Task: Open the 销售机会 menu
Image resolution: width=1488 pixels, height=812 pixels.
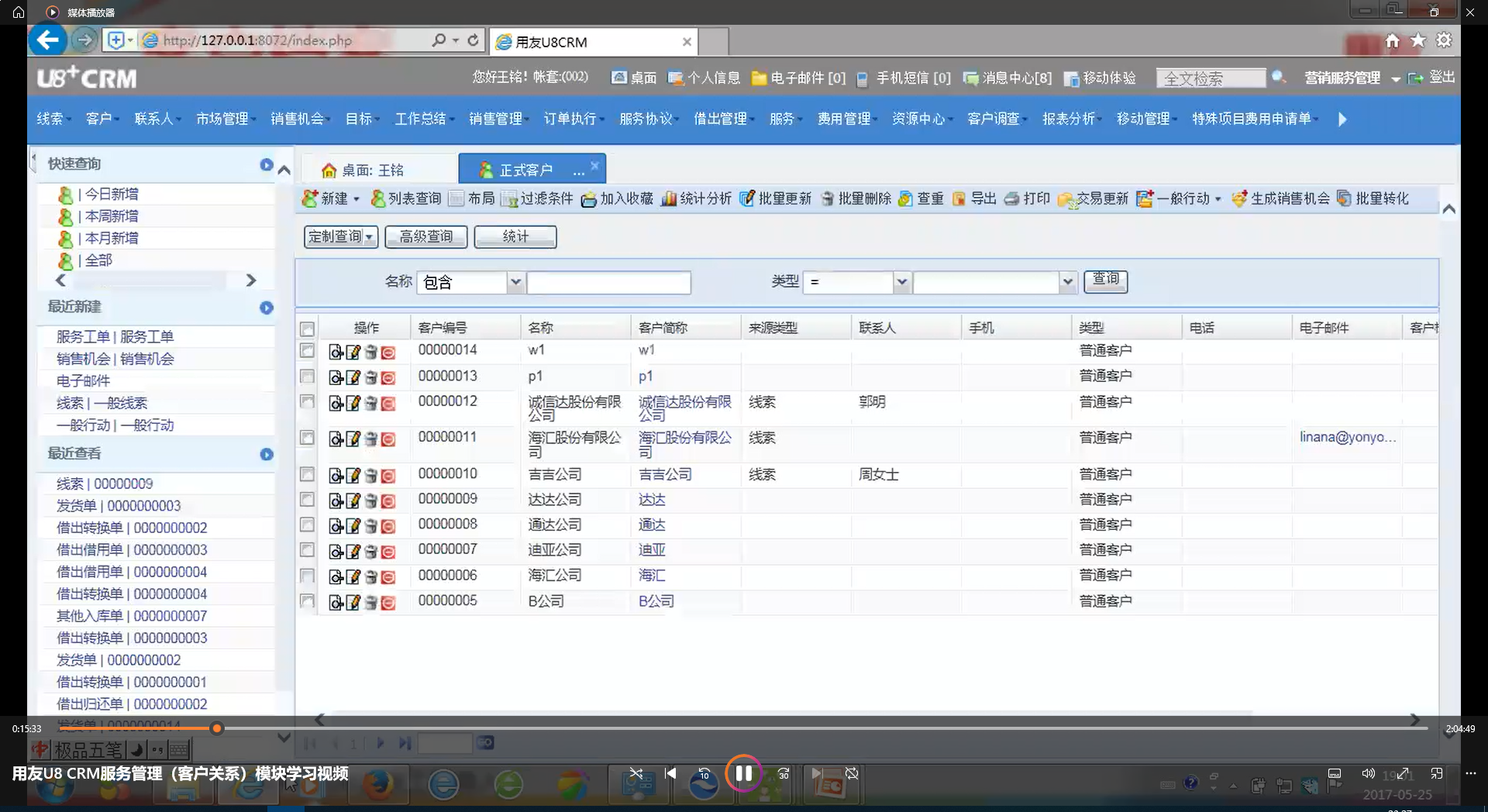Action: tap(299, 119)
